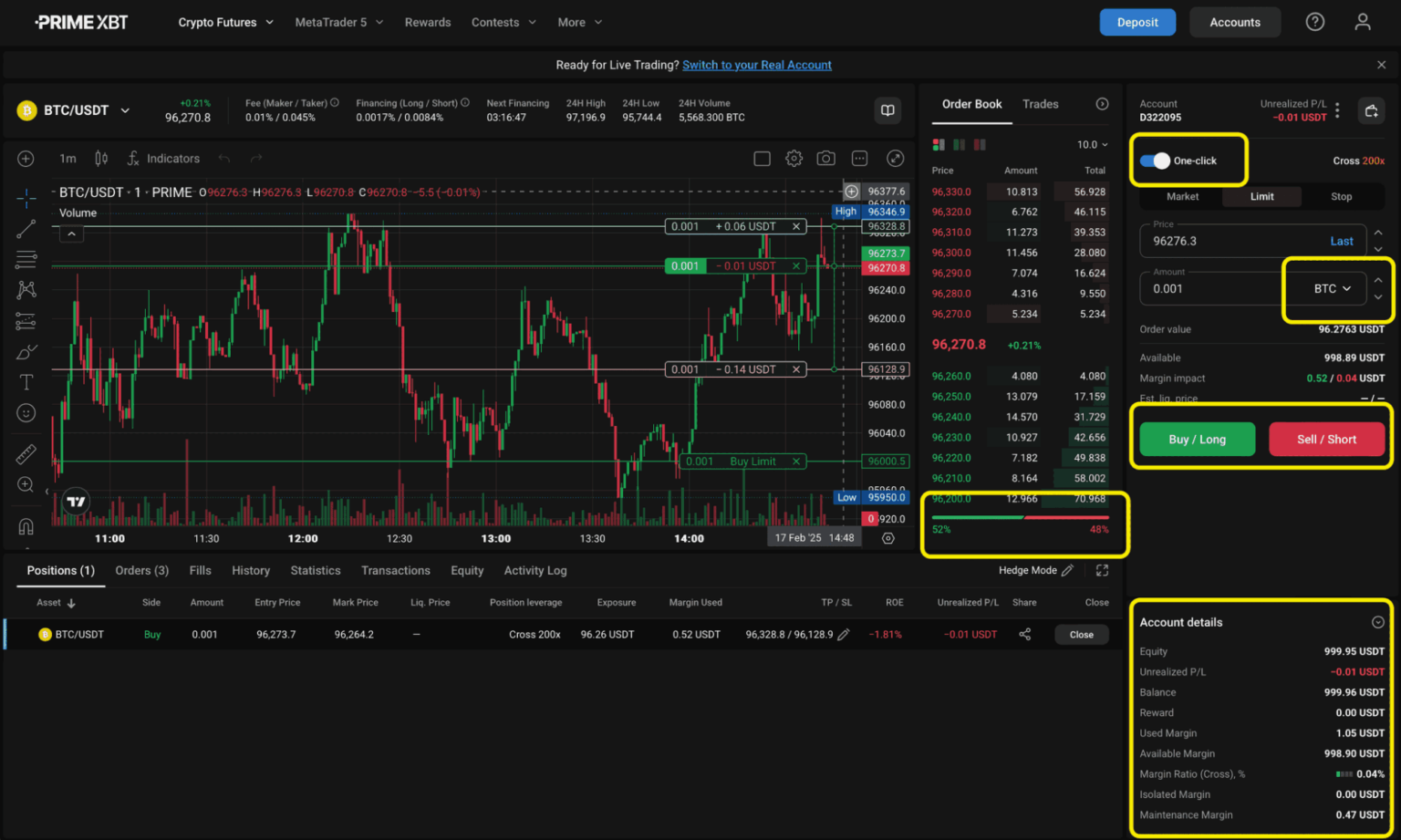Switch order book to sell-orders-only view
Screen dimensions: 1401x840
979,144
